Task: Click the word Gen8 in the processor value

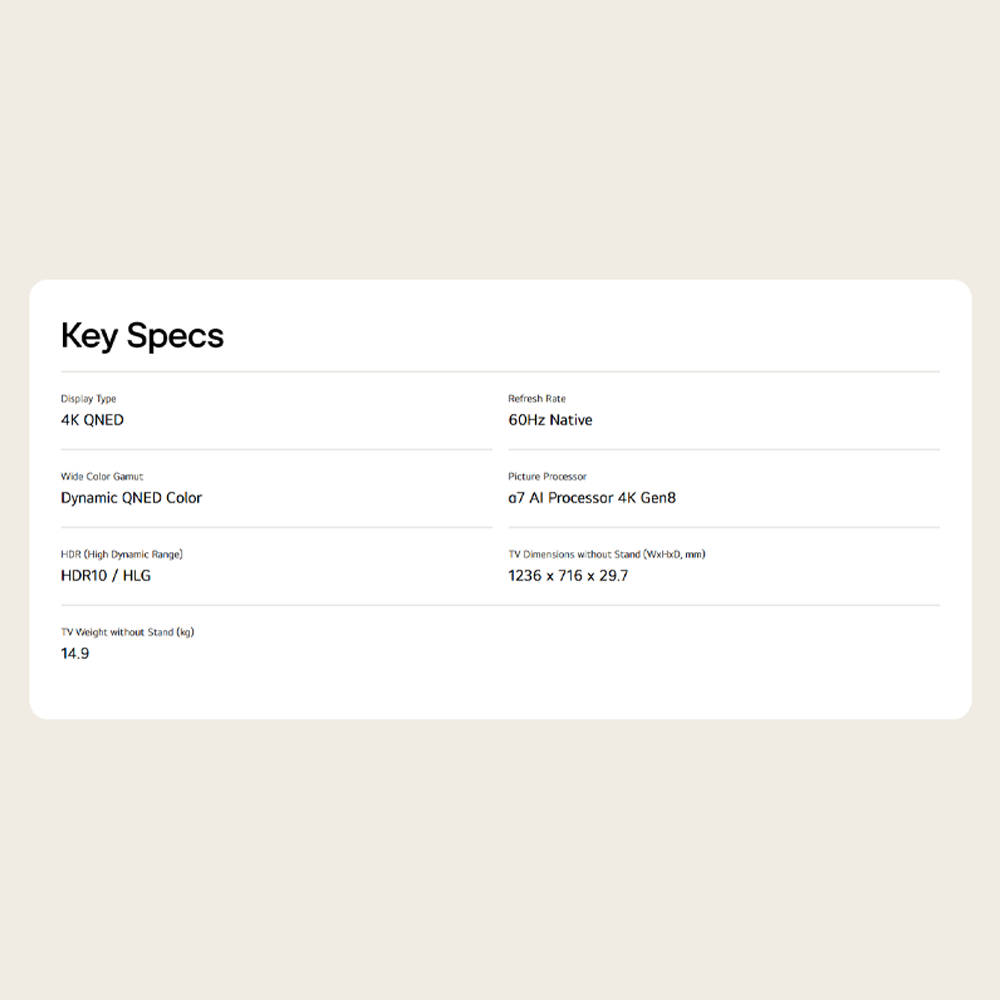Action: point(658,498)
